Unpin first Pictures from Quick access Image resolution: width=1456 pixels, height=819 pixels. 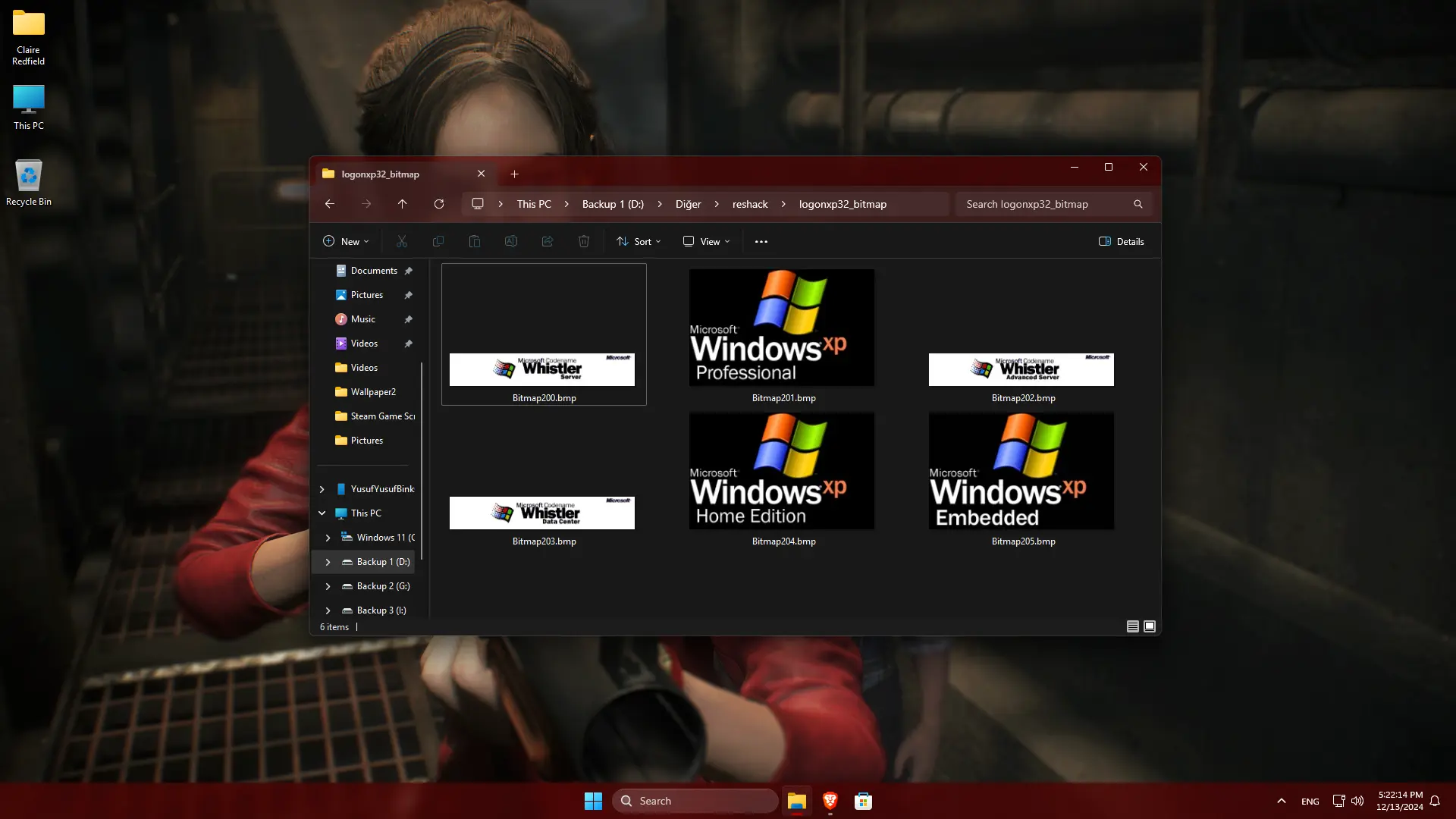click(409, 295)
